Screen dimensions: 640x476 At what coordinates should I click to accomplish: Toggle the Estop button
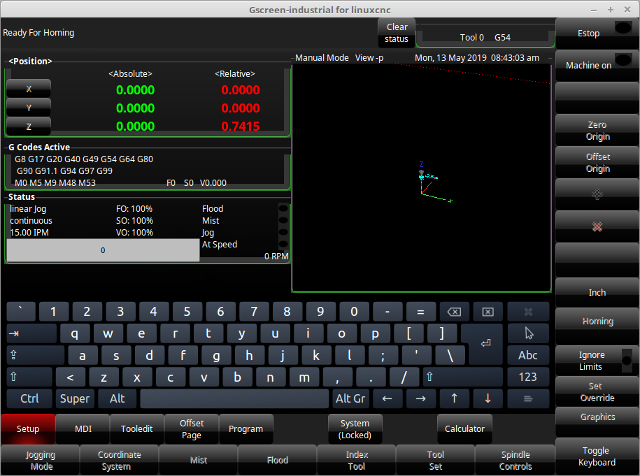coord(597,33)
